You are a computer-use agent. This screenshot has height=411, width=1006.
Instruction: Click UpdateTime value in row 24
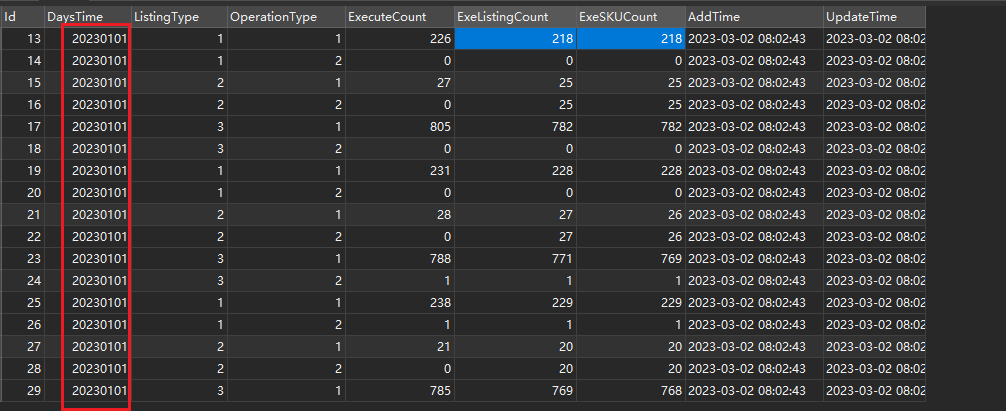[x=874, y=280]
